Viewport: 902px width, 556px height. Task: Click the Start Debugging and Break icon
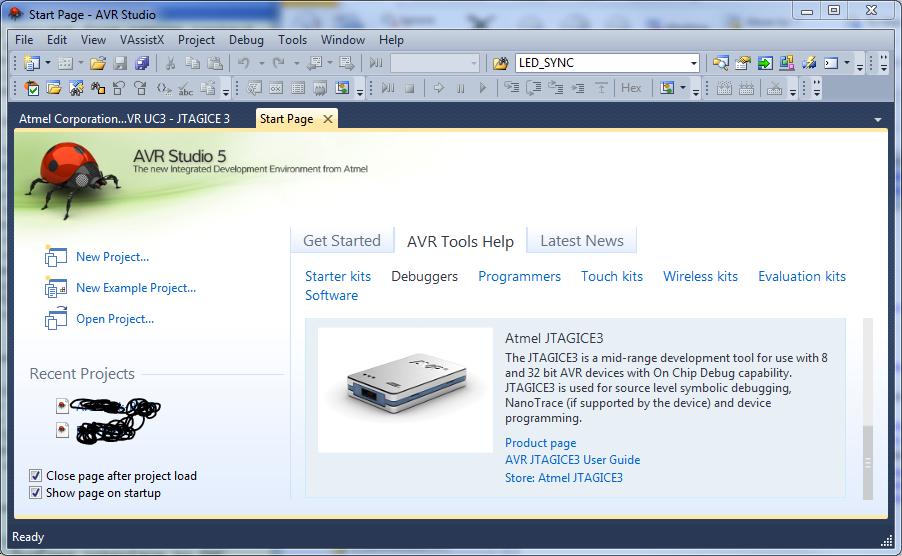(x=388, y=88)
